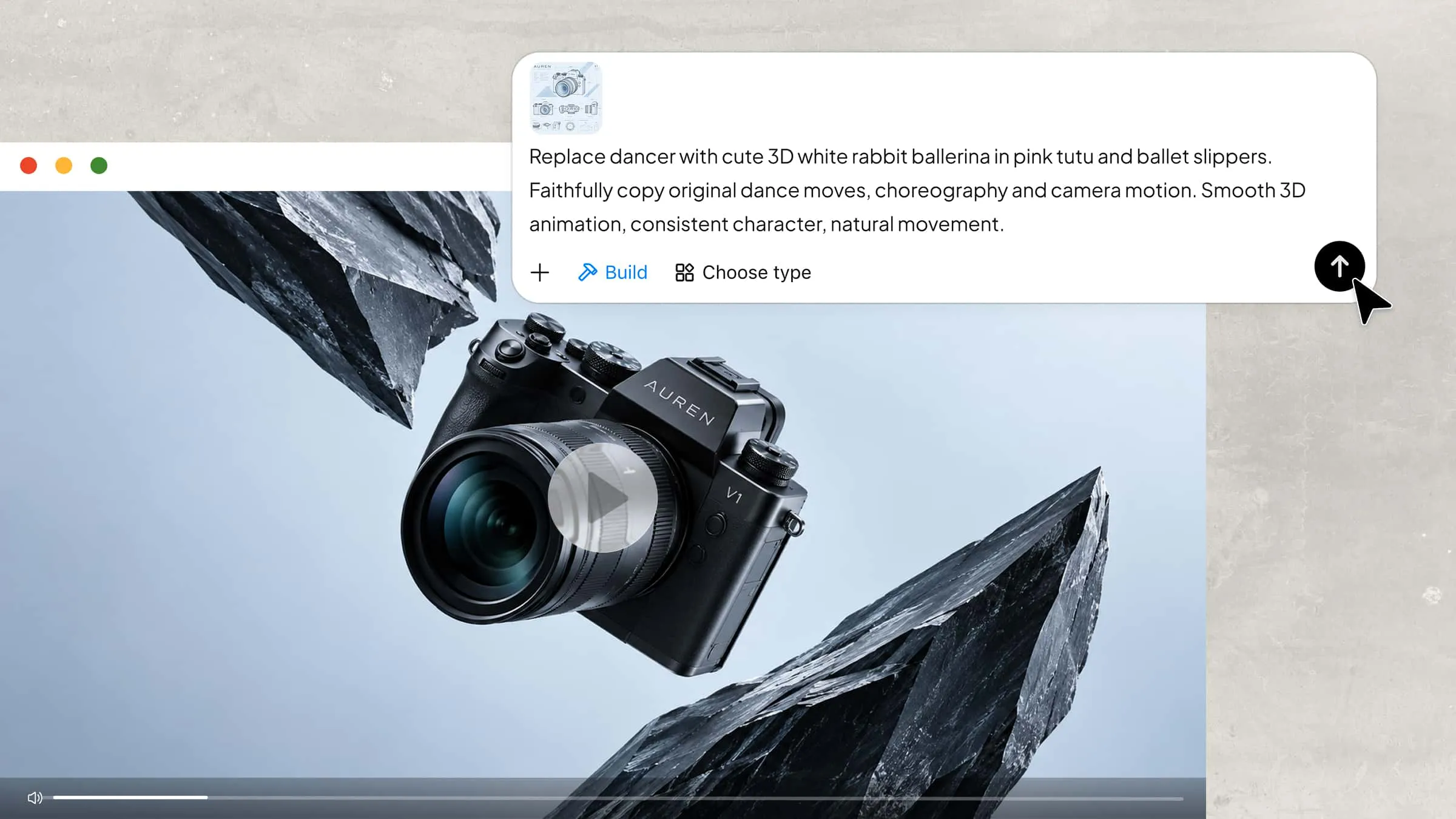Seek along the video progress bar
This screenshot has height=819, width=1456.
[618, 798]
